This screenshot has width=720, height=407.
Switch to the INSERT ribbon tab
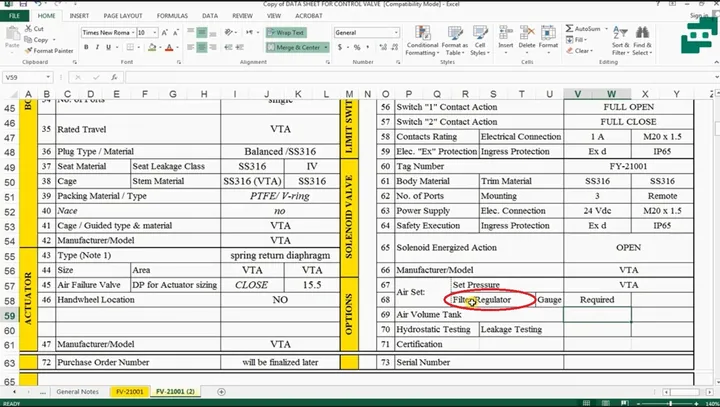[79, 16]
